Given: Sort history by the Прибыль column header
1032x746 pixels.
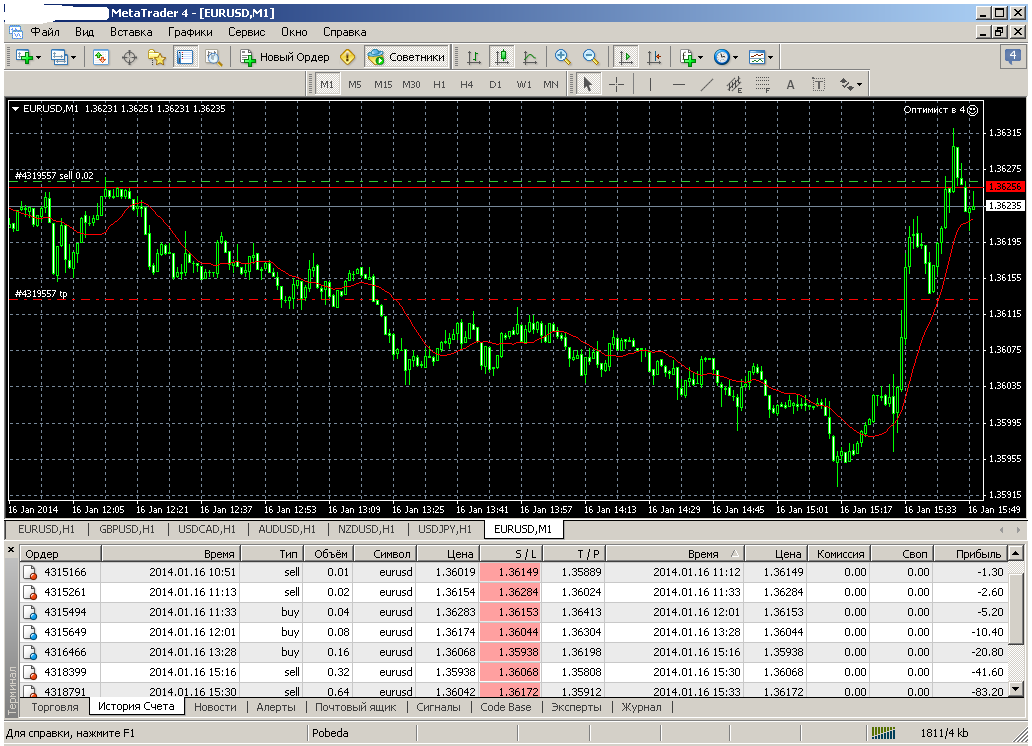Looking at the screenshot, I should 971,554.
